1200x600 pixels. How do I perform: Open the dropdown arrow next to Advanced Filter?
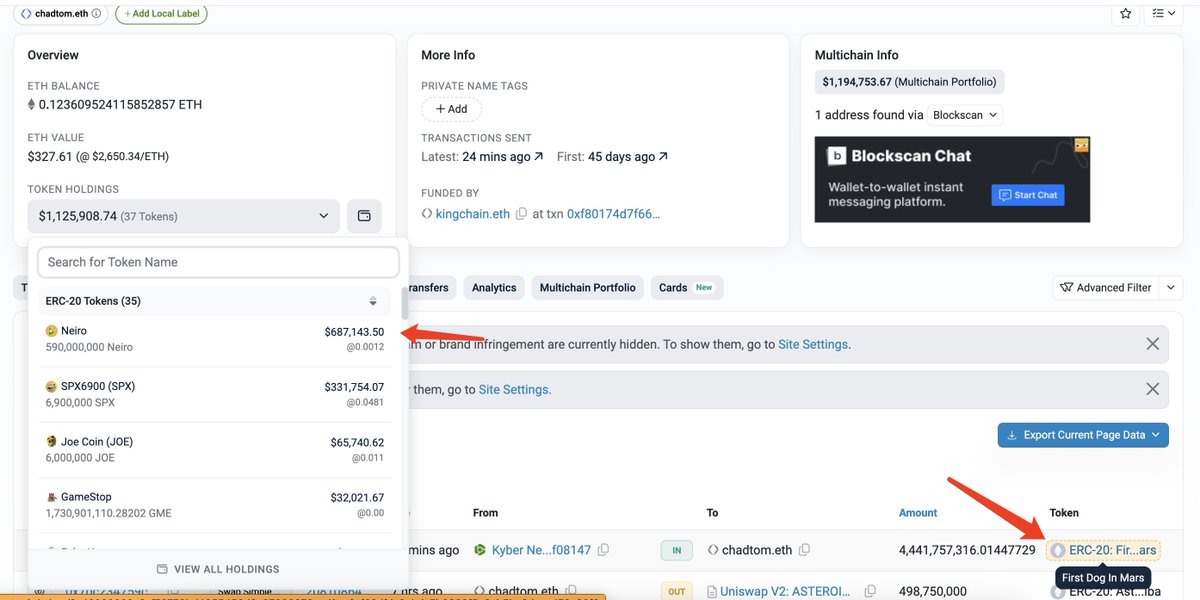click(1171, 288)
